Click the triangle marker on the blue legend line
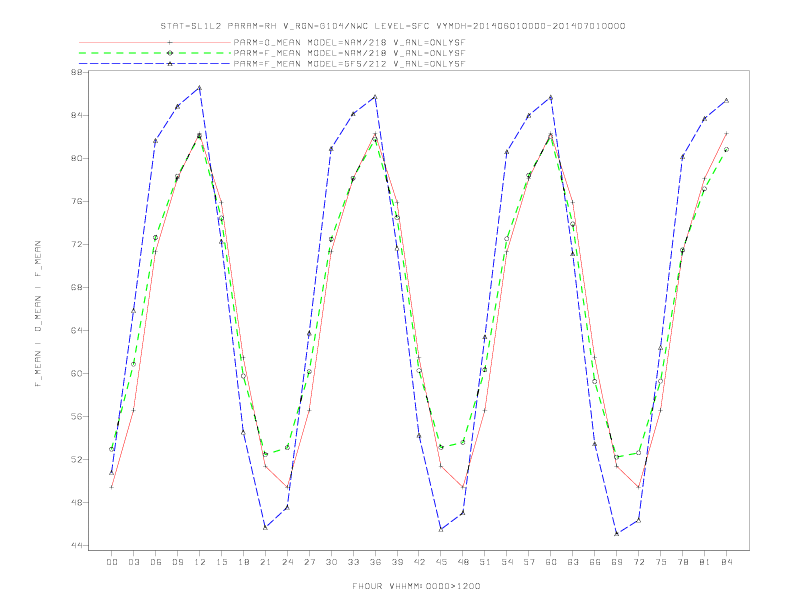The height and width of the screenshot is (612, 792). click(170, 64)
